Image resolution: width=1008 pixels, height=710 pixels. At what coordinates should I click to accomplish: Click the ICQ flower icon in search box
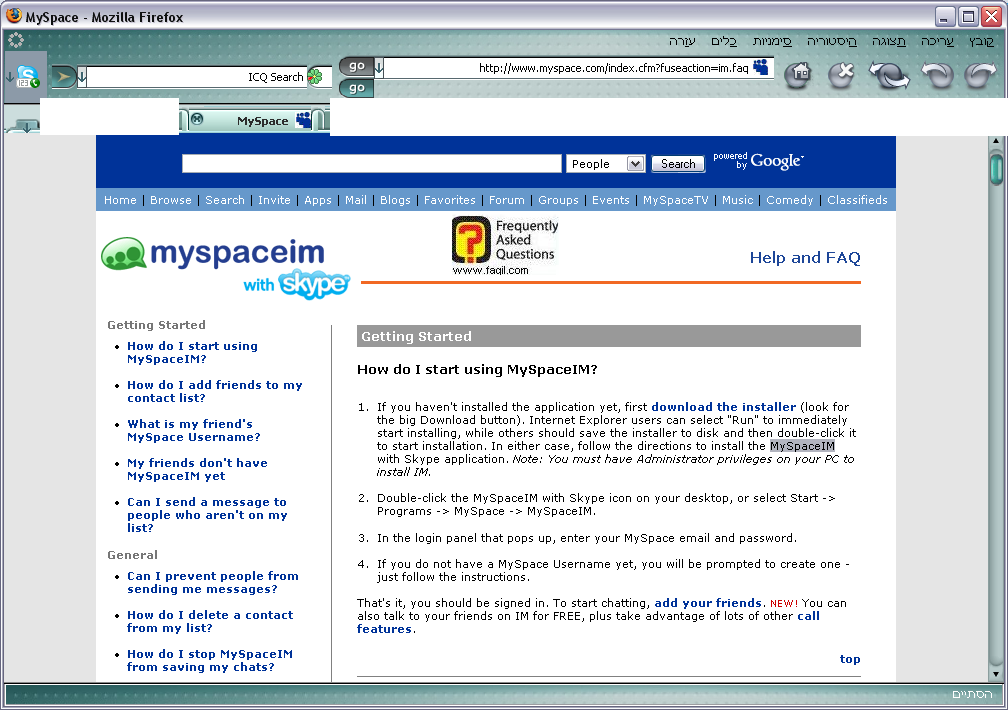click(316, 77)
